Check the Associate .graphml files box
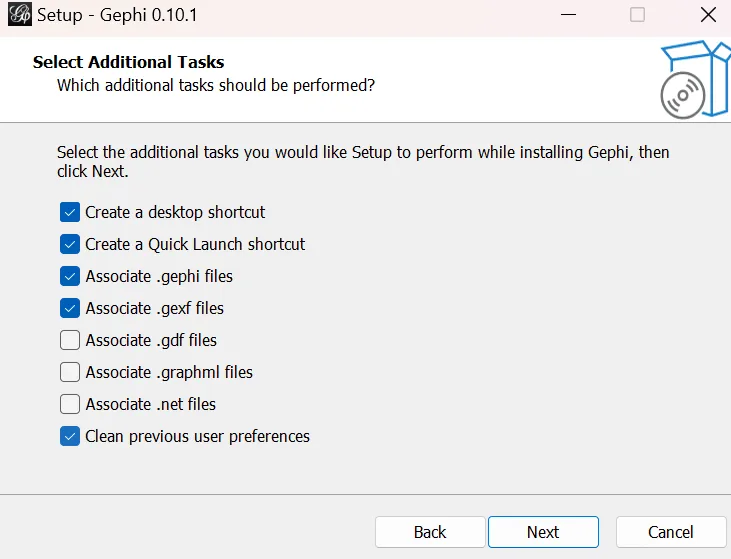 (x=70, y=372)
